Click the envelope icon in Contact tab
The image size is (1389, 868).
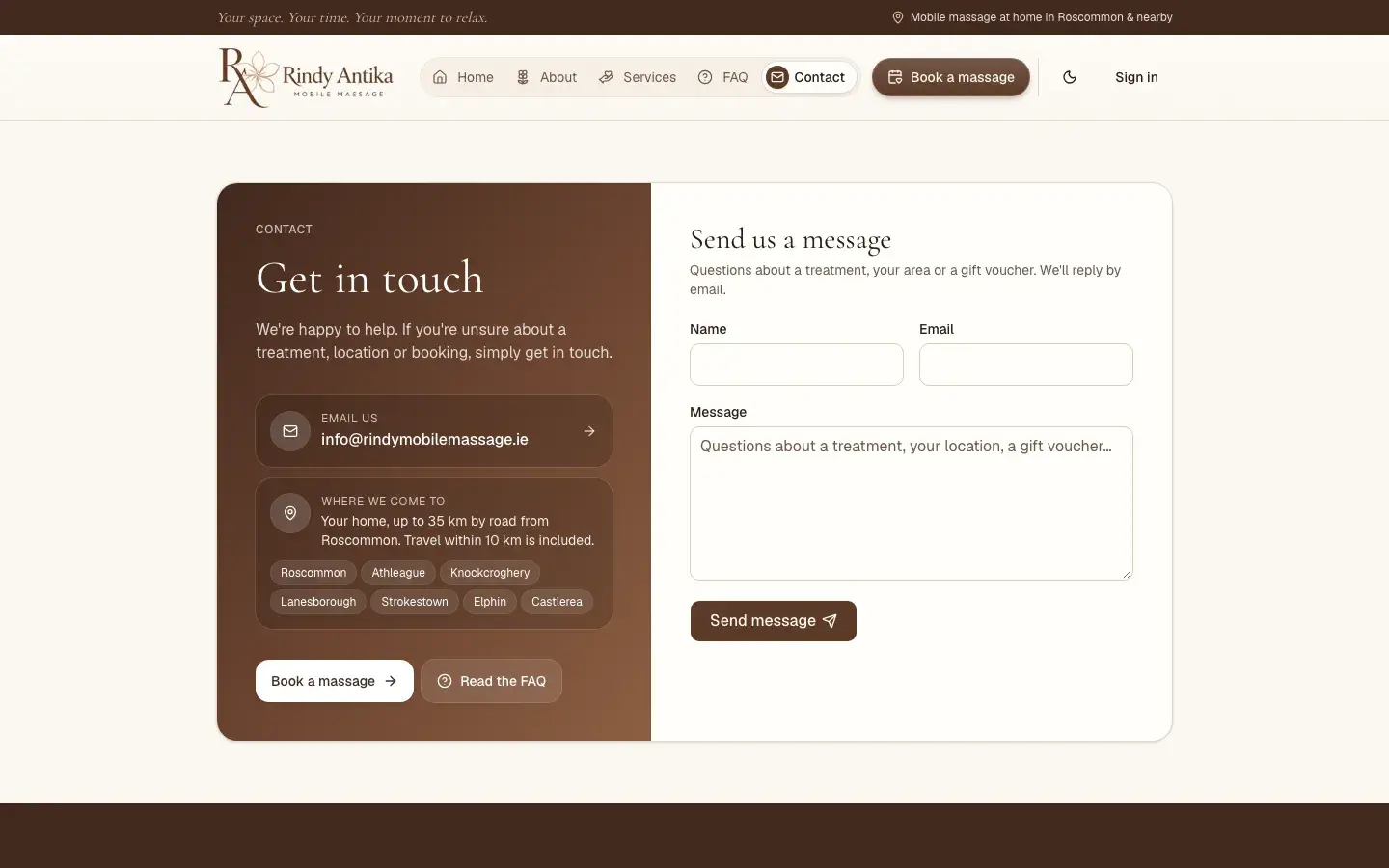pyautogui.click(x=777, y=77)
